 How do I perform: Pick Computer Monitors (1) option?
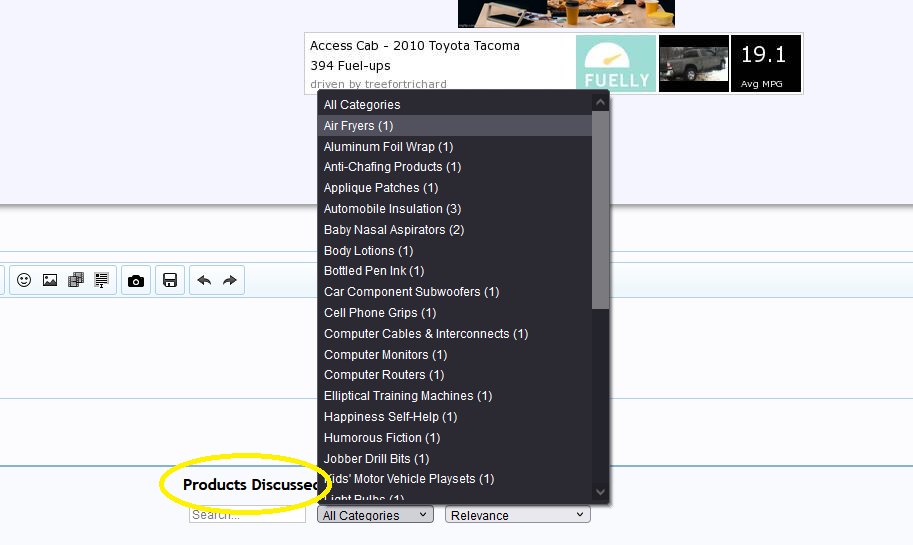(x=455, y=355)
